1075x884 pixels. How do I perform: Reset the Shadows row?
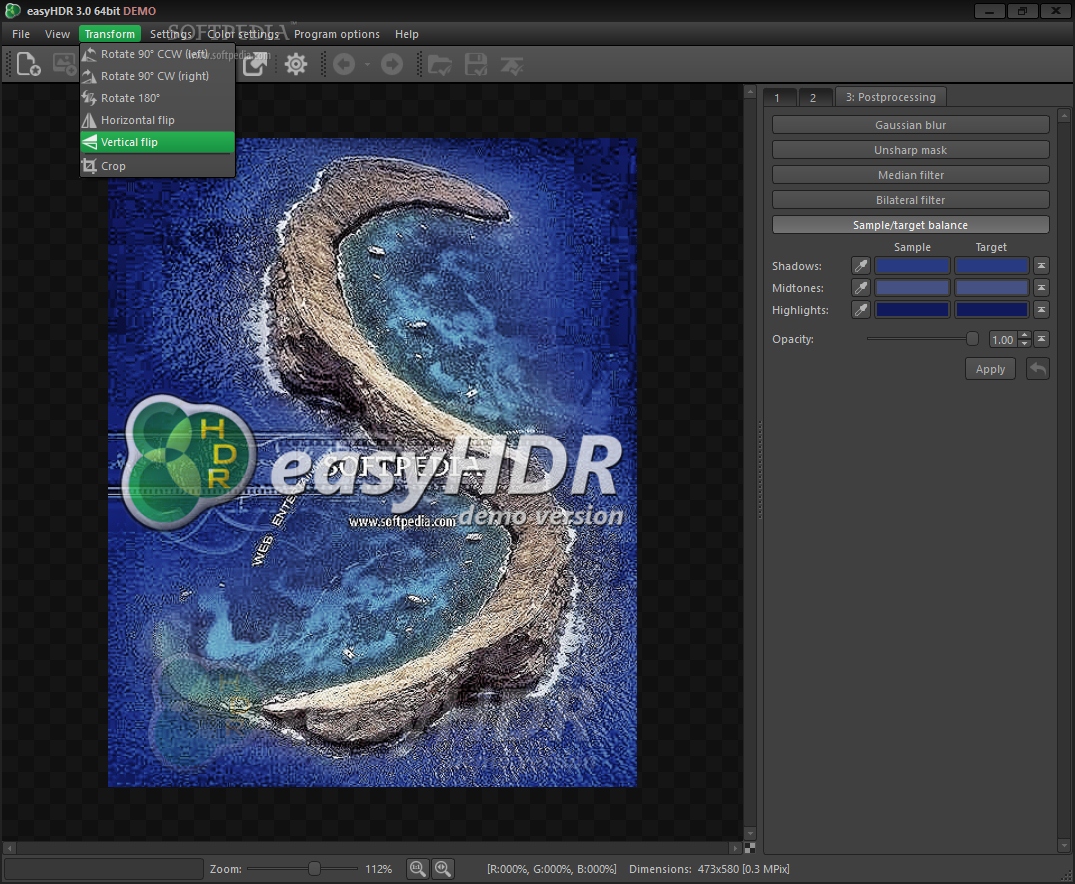point(1041,265)
